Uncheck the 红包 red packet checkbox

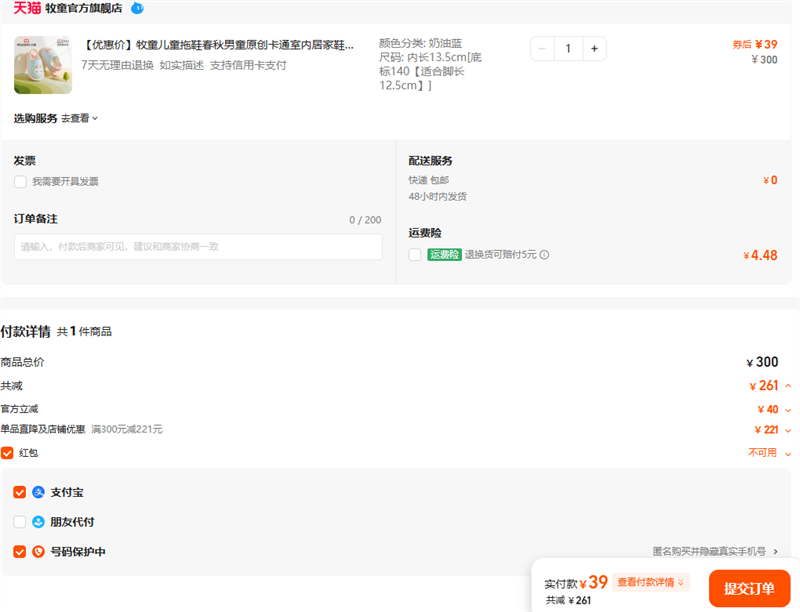pos(7,453)
